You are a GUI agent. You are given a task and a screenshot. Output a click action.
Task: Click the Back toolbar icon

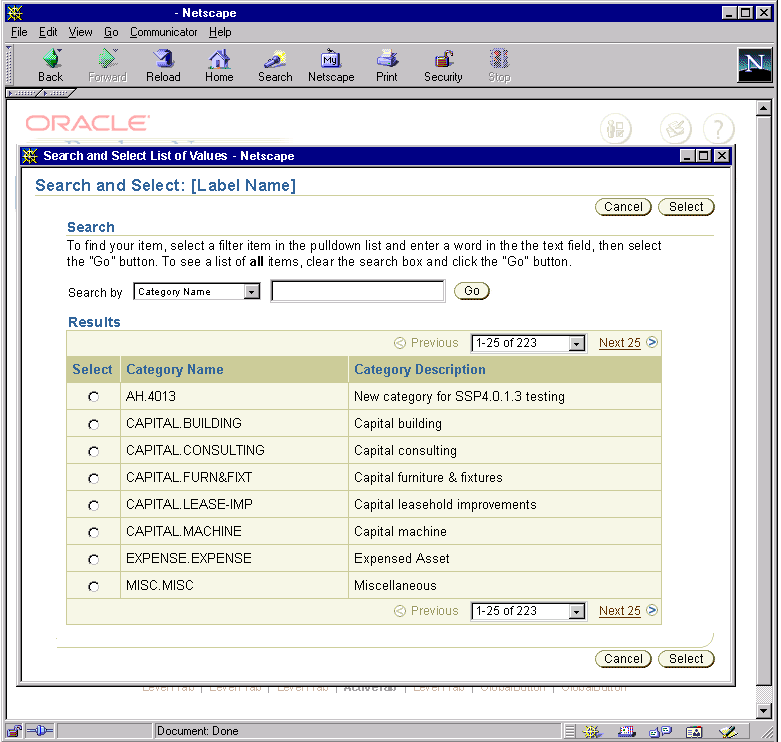(x=50, y=66)
